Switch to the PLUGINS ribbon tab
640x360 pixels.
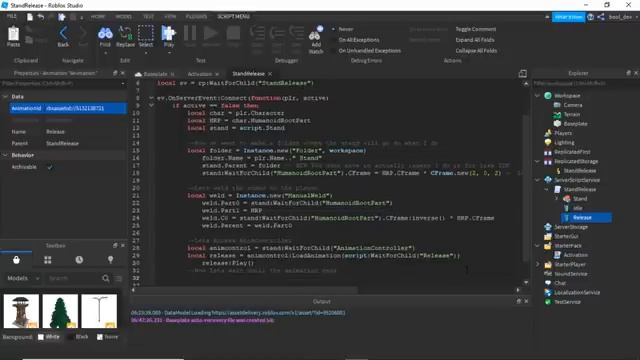pos(196,17)
